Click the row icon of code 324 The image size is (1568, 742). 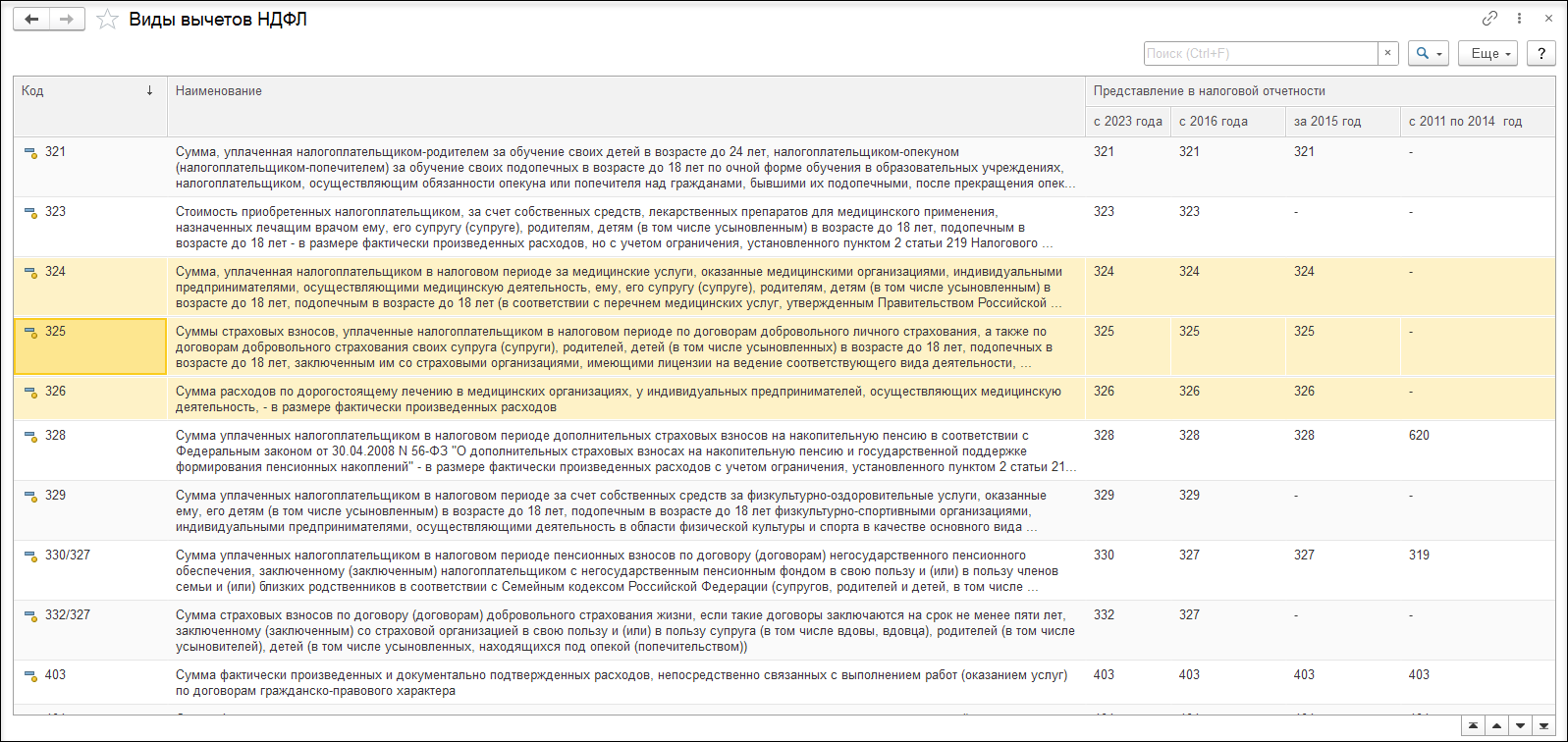point(30,273)
